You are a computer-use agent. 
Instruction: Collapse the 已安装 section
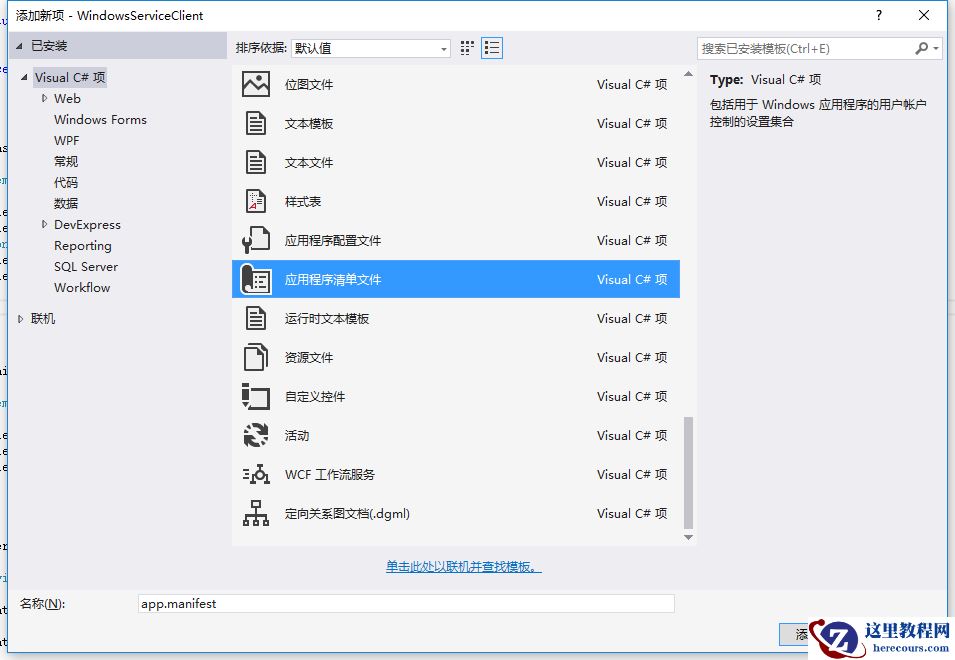click(x=19, y=46)
